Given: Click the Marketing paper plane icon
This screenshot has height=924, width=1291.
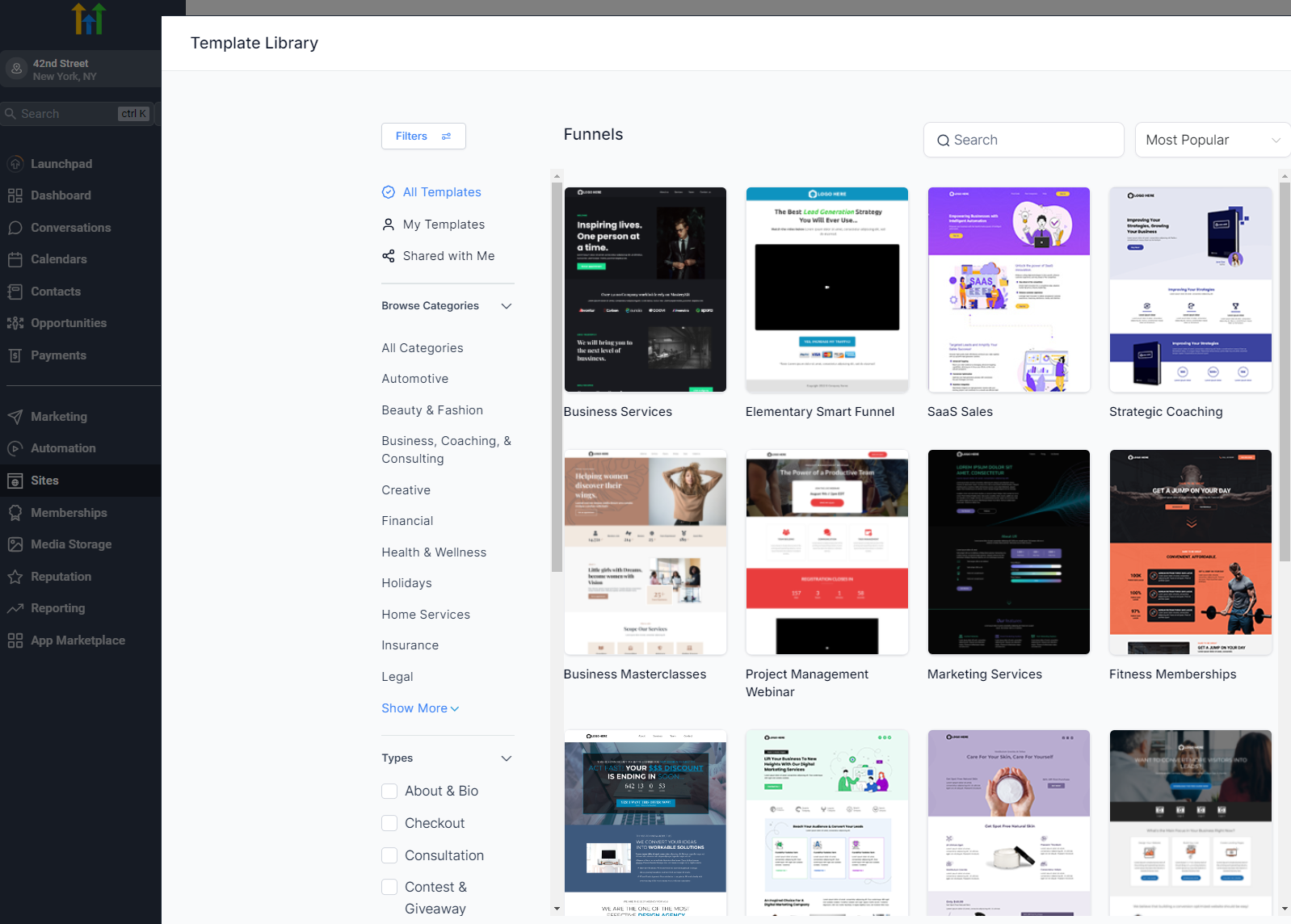Looking at the screenshot, I should click(x=15, y=417).
